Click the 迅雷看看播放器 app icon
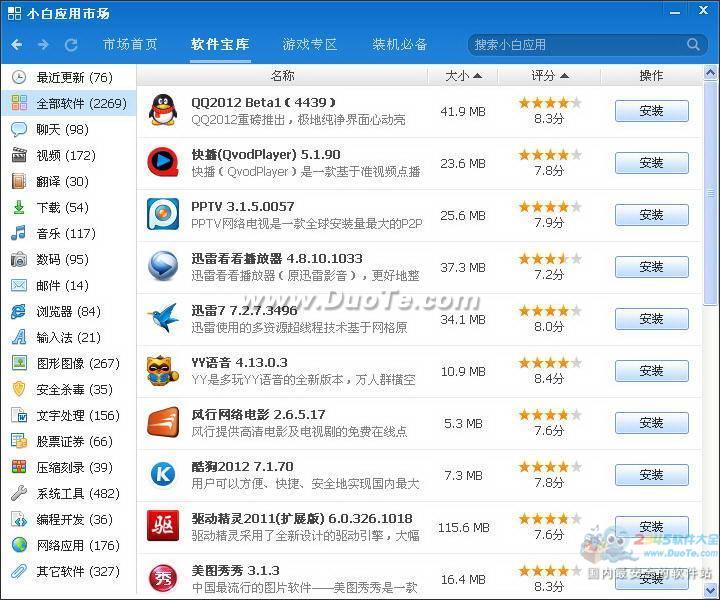The image size is (720, 600). pos(163,266)
